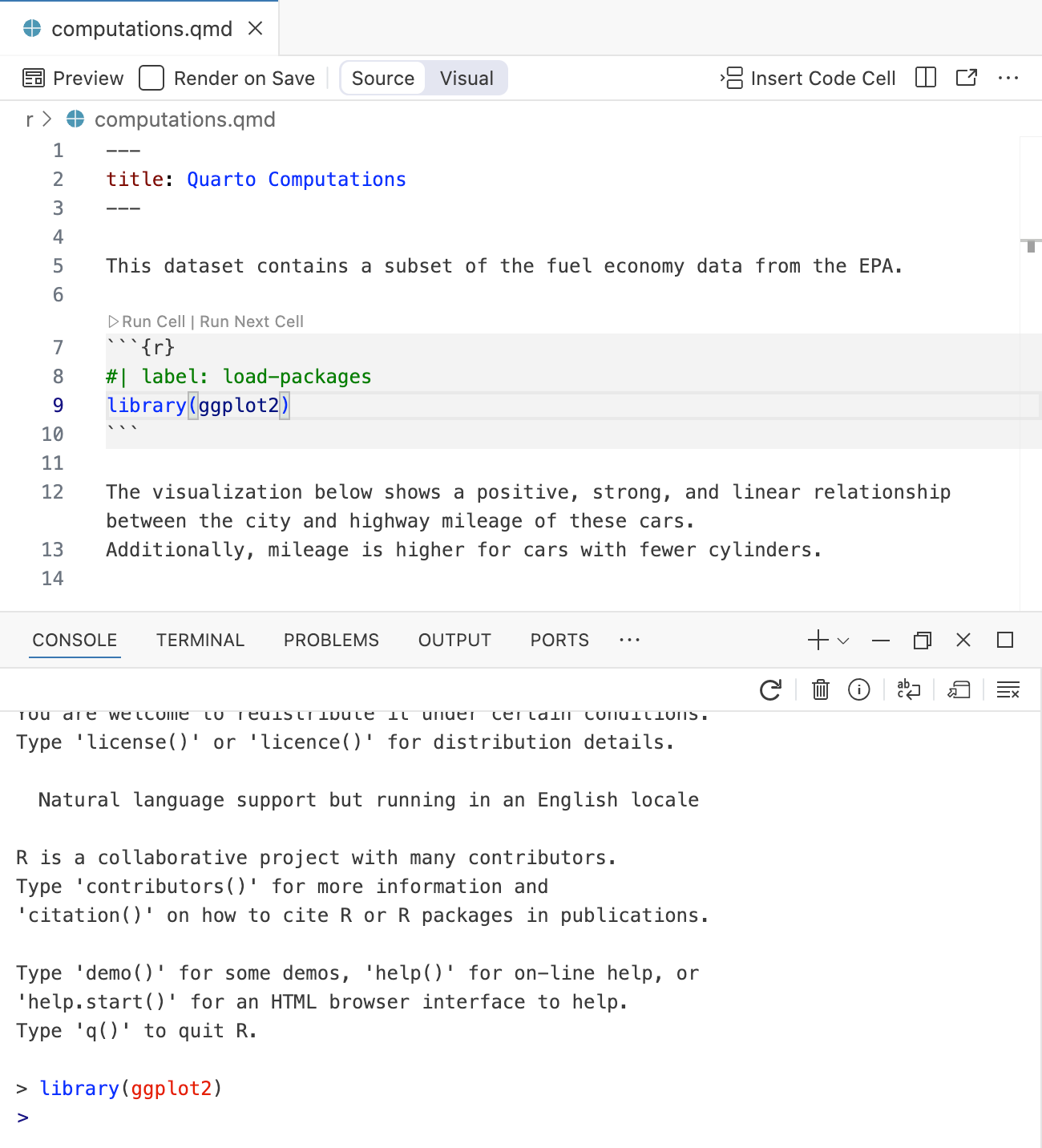
Task: Open the console session info icon
Action: (x=858, y=689)
